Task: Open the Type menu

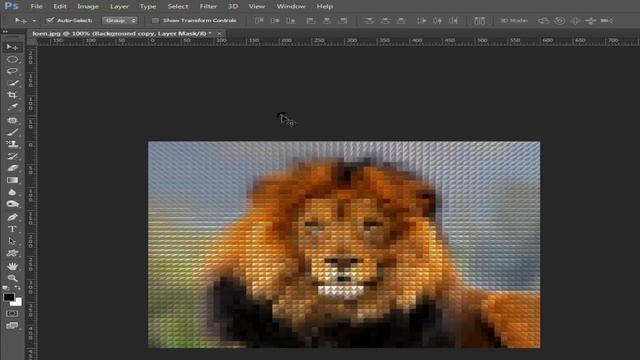Action: click(x=148, y=6)
